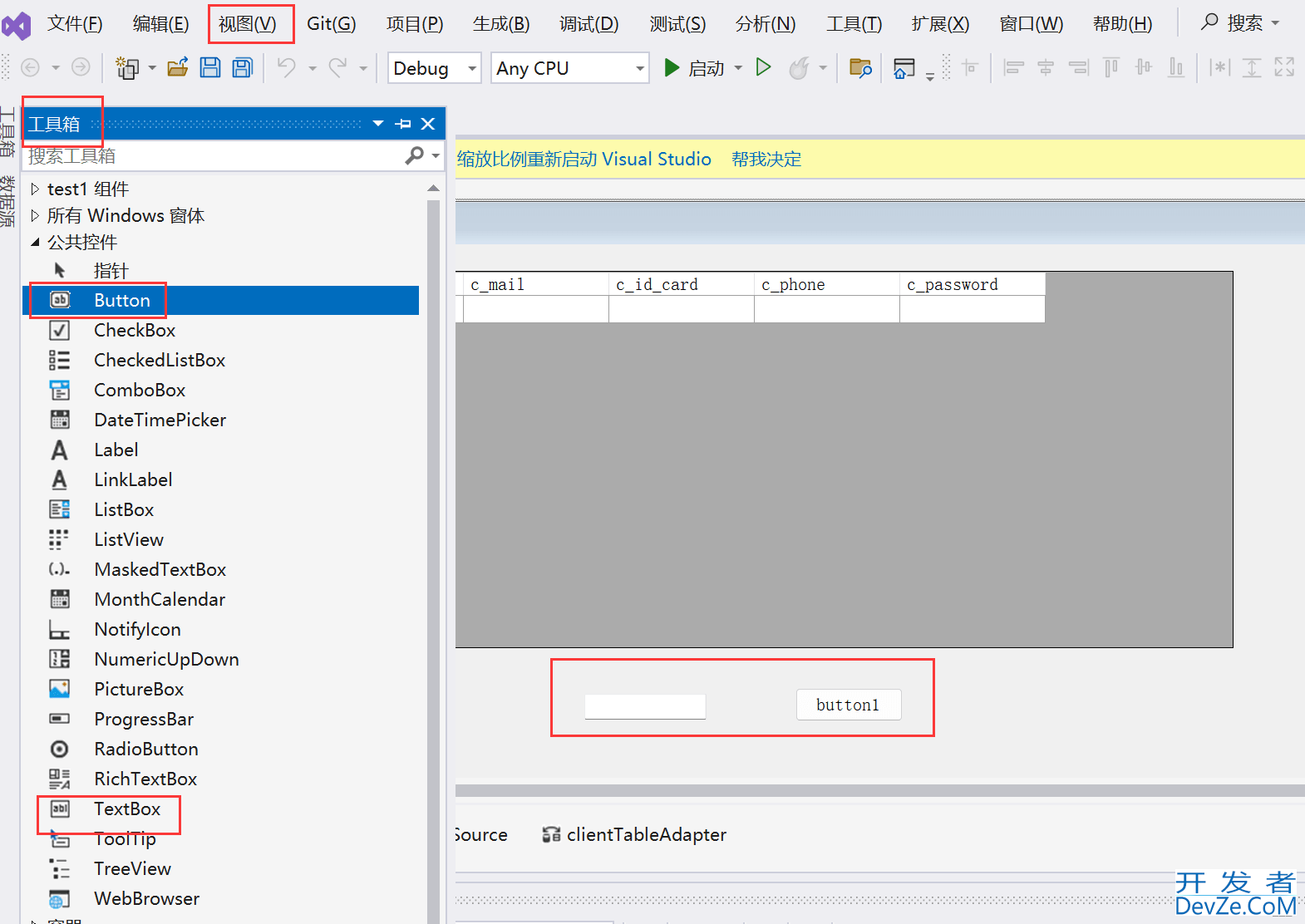Click the button1 control on form
The height and width of the screenshot is (924, 1305).
click(849, 705)
